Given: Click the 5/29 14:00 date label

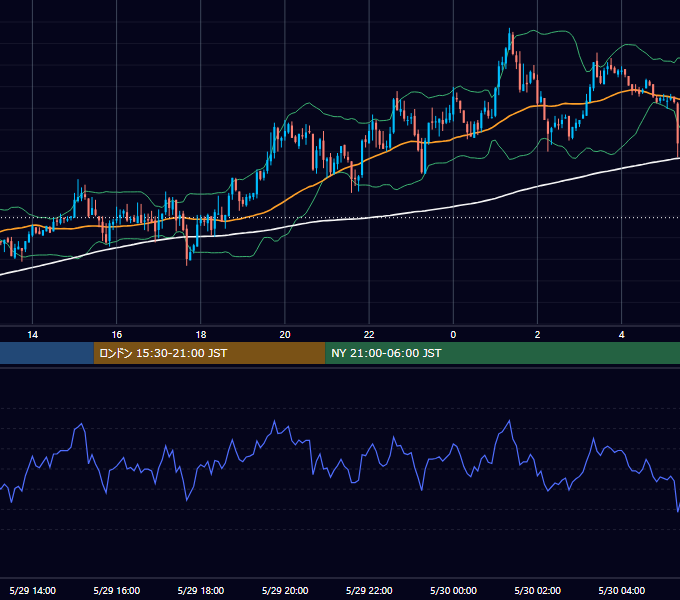Looking at the screenshot, I should click(x=33, y=590).
